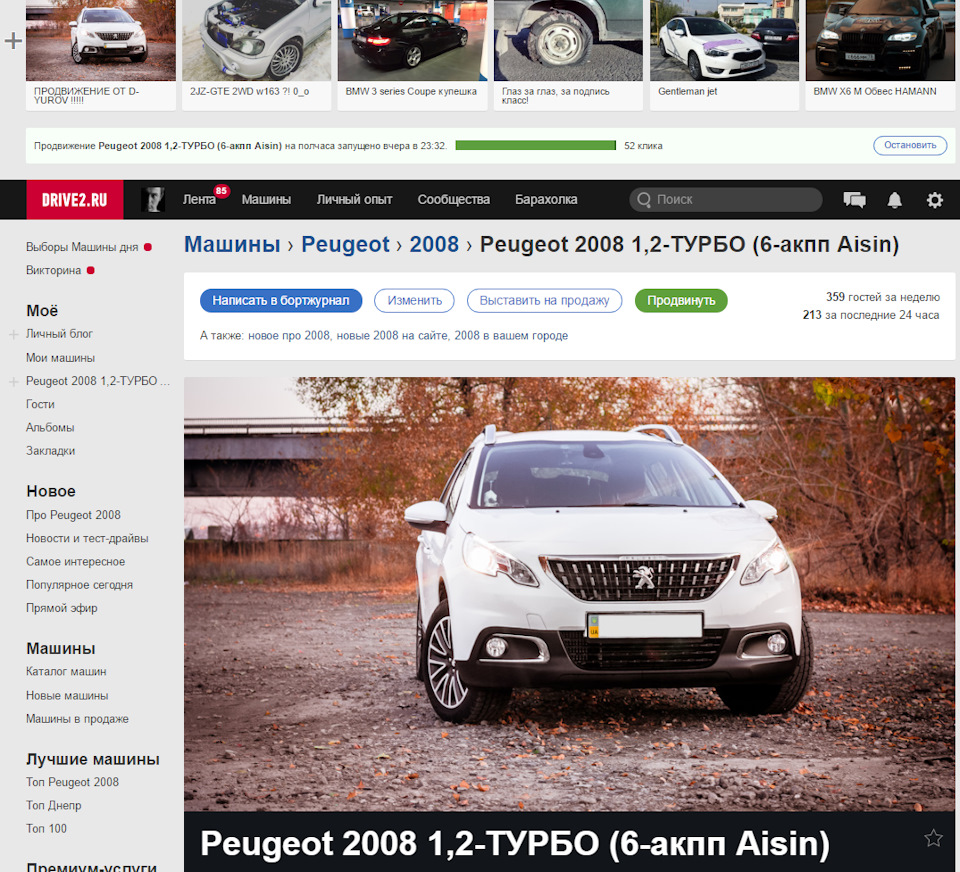
Task: Open Альбомы in sidebar
Action: point(50,428)
